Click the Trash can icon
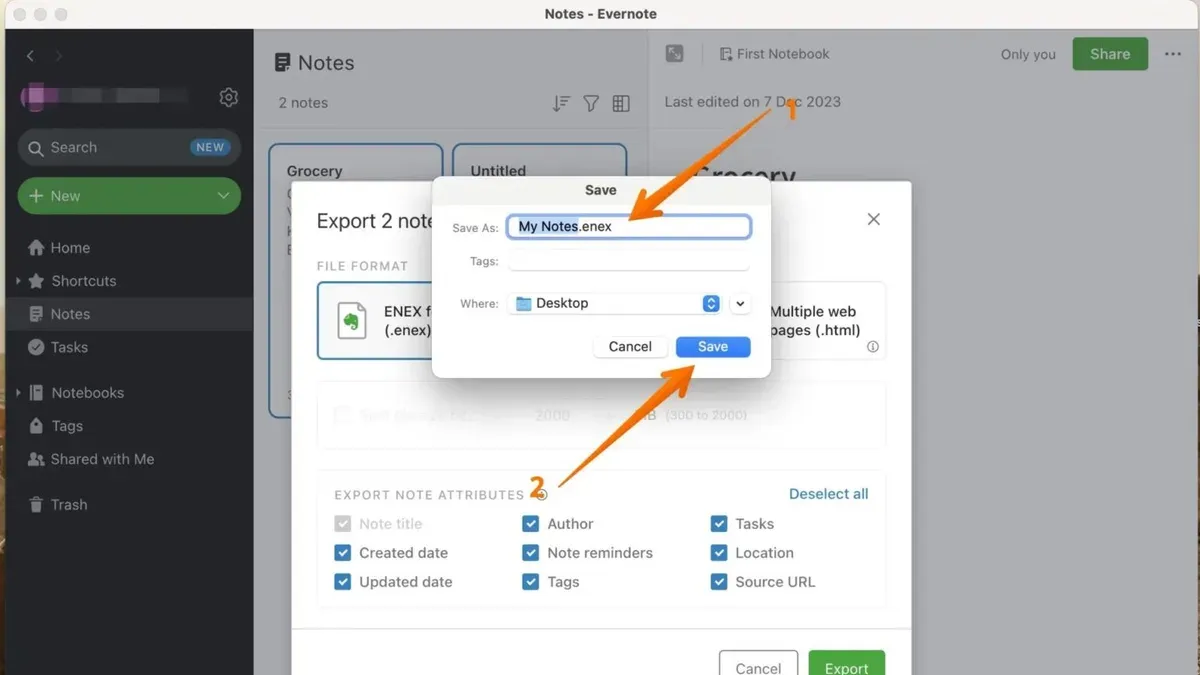1200x675 pixels. [36, 505]
